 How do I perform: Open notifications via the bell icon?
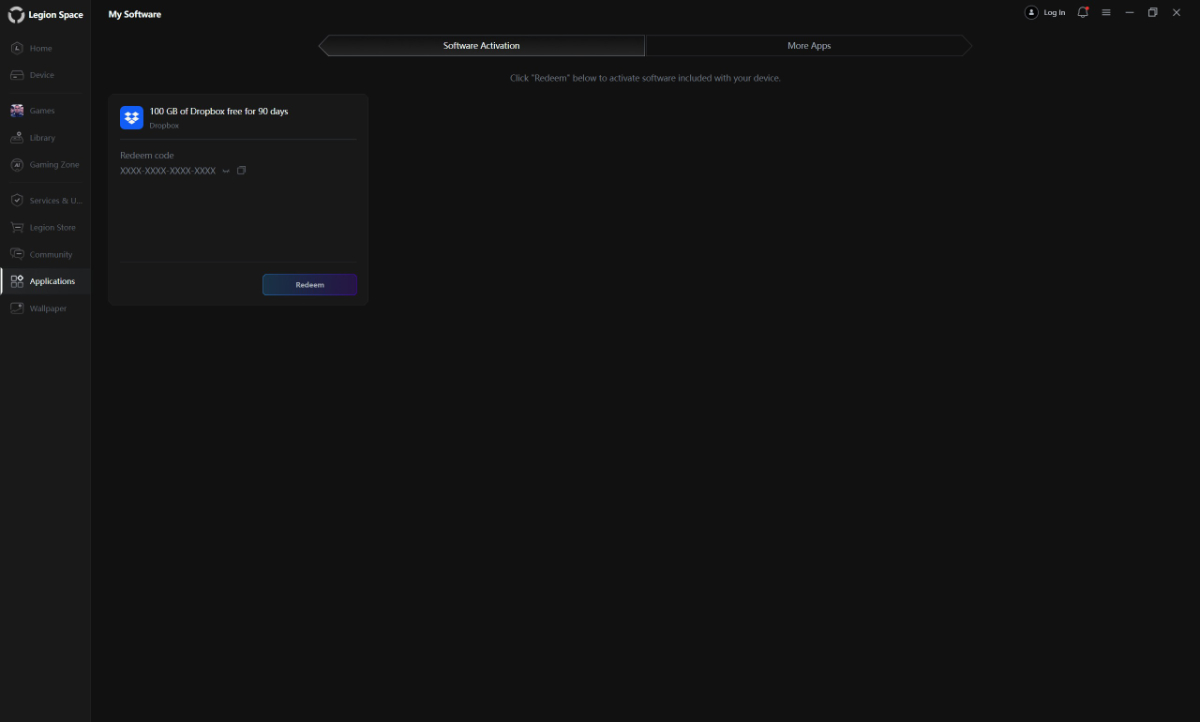pos(1082,12)
